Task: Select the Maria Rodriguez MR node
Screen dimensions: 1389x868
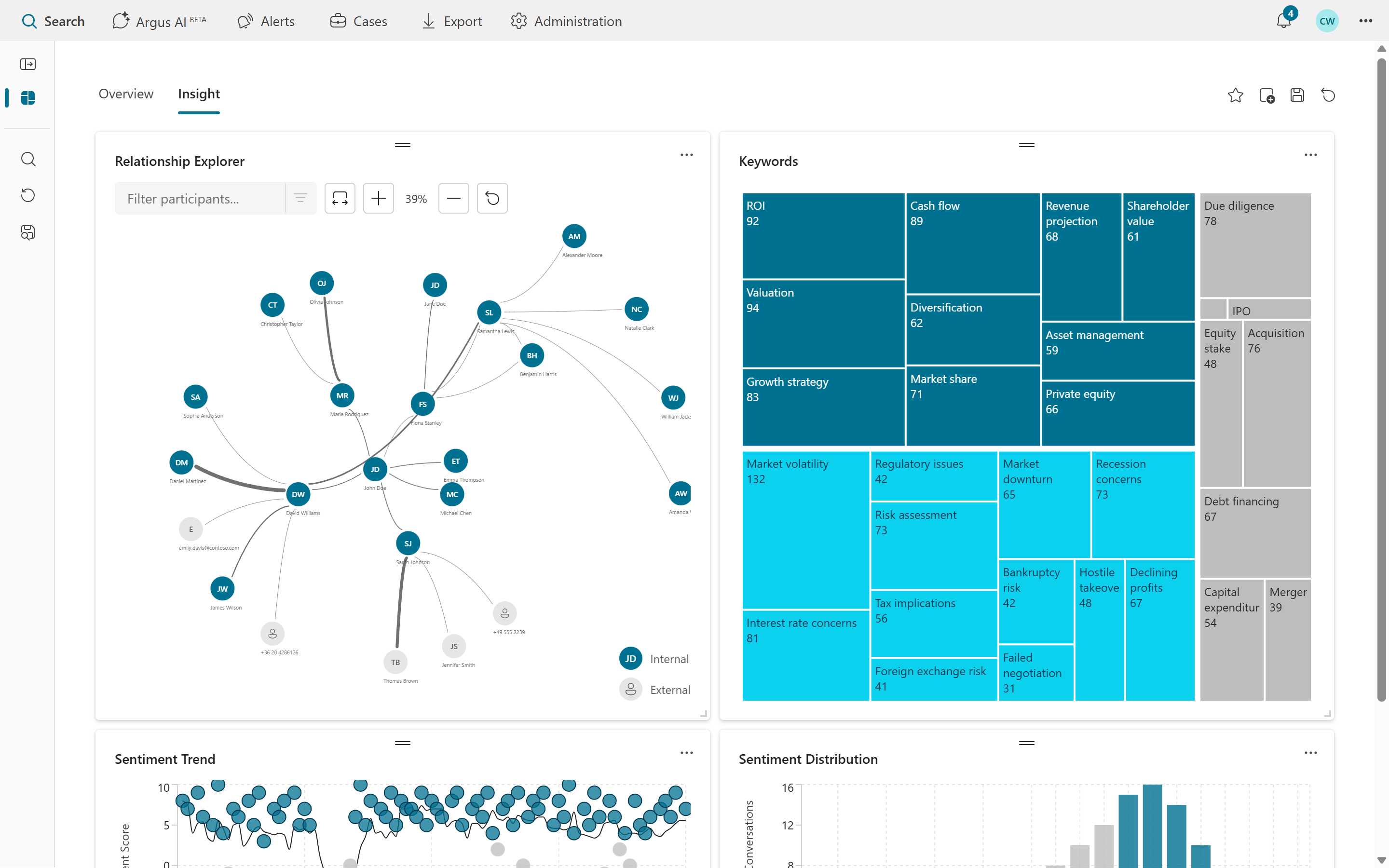Action: coord(342,395)
